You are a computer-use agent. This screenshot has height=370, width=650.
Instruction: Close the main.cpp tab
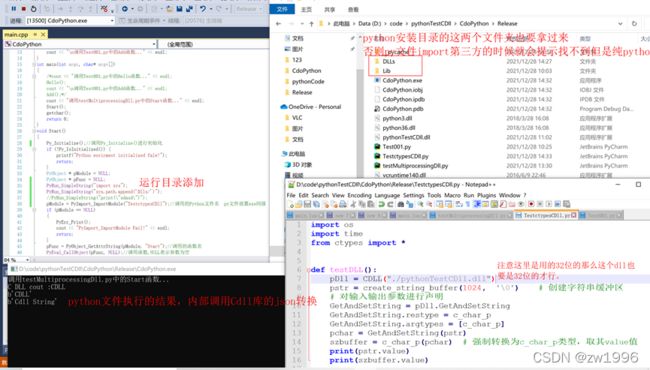pos(43,34)
